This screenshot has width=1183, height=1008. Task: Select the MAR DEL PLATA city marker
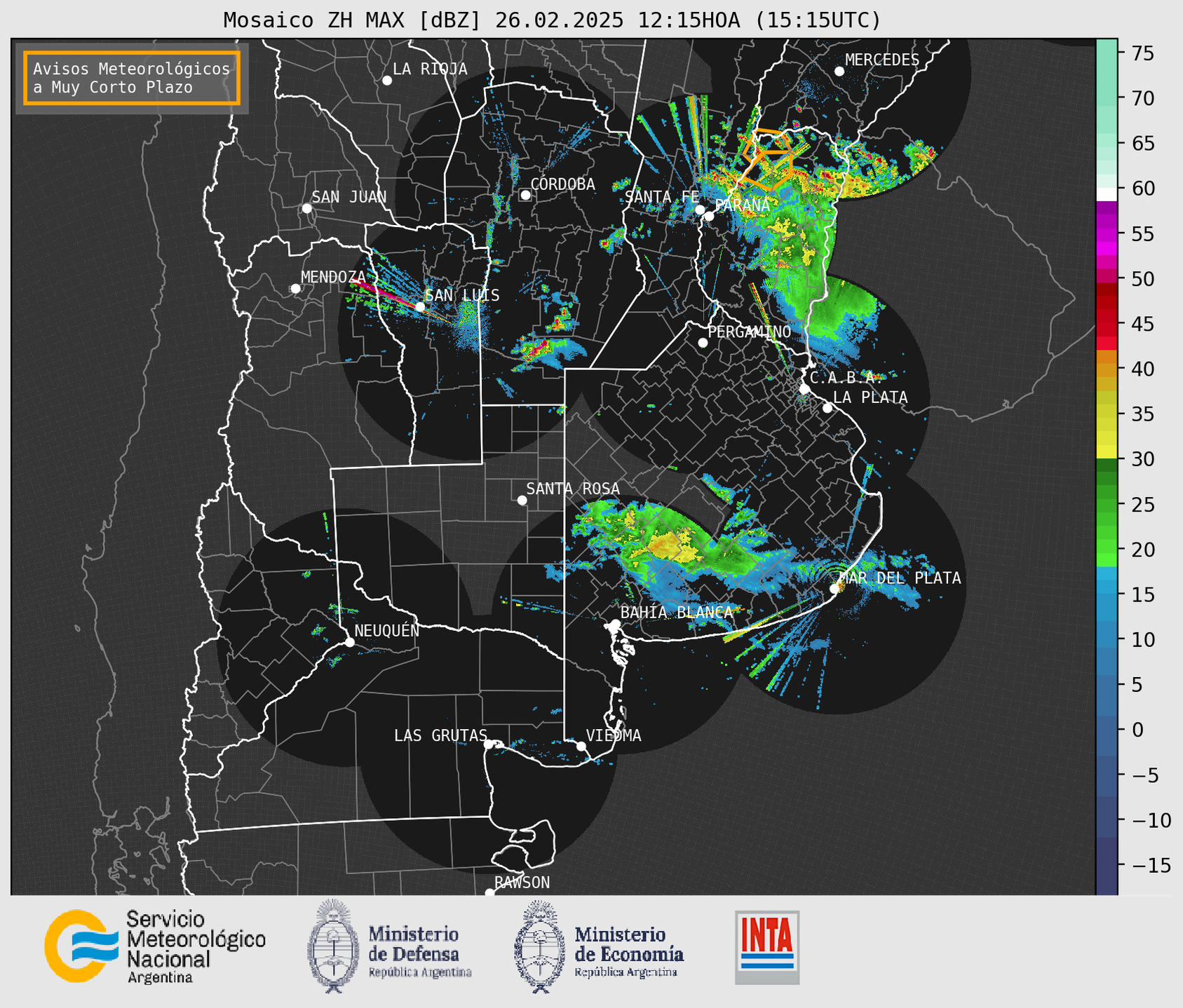click(x=834, y=589)
